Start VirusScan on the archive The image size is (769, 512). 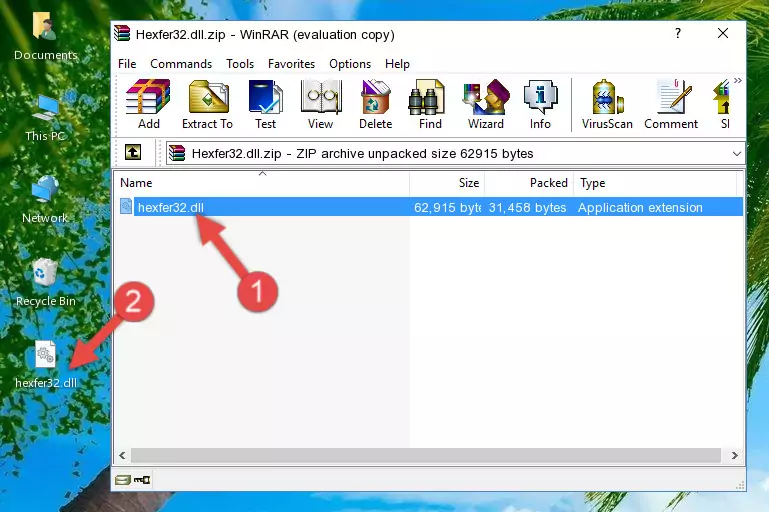click(x=607, y=104)
